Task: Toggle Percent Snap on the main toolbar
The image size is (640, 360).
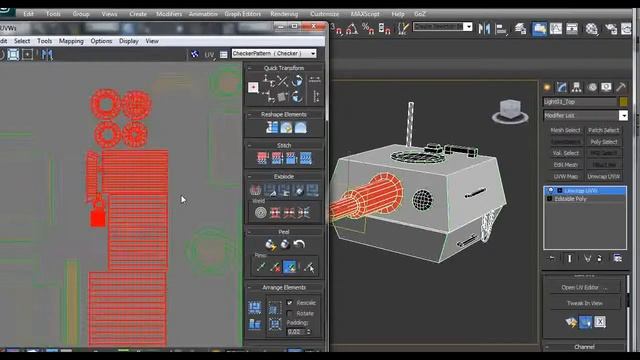Action: (x=368, y=29)
